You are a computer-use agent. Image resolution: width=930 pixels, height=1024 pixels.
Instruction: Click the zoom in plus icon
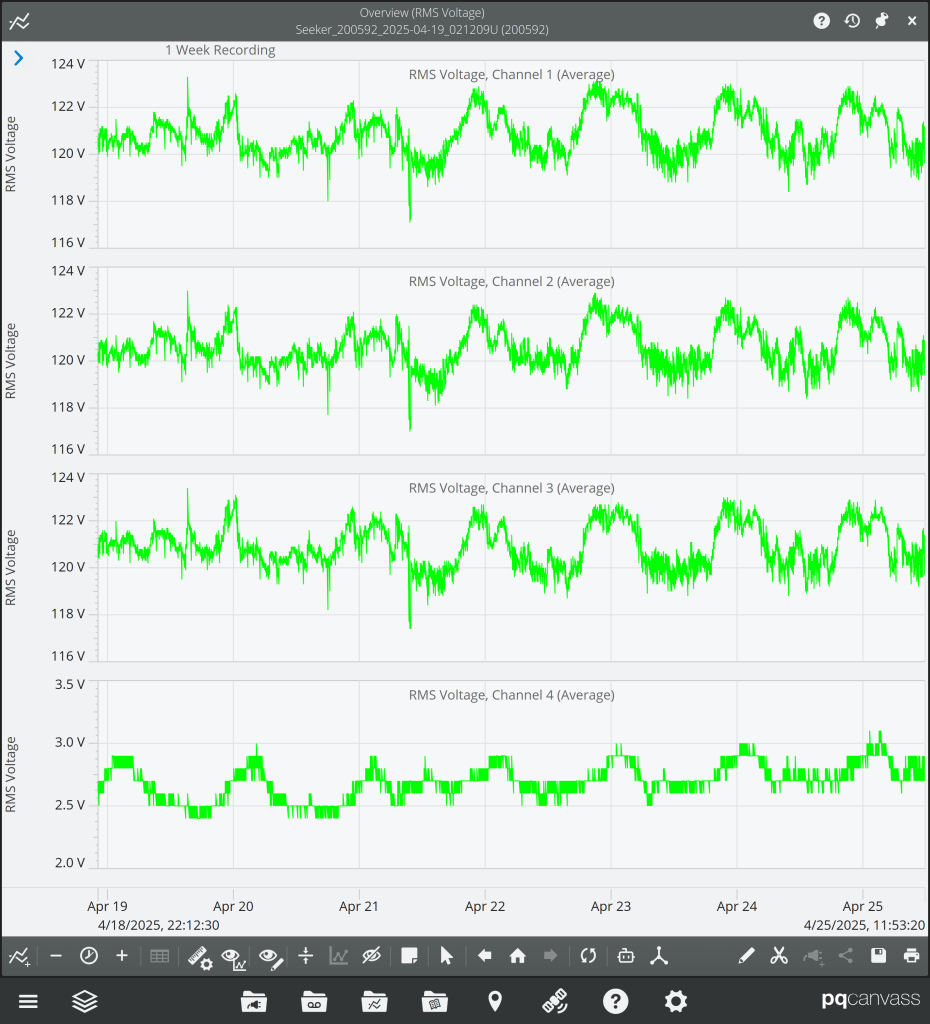122,956
